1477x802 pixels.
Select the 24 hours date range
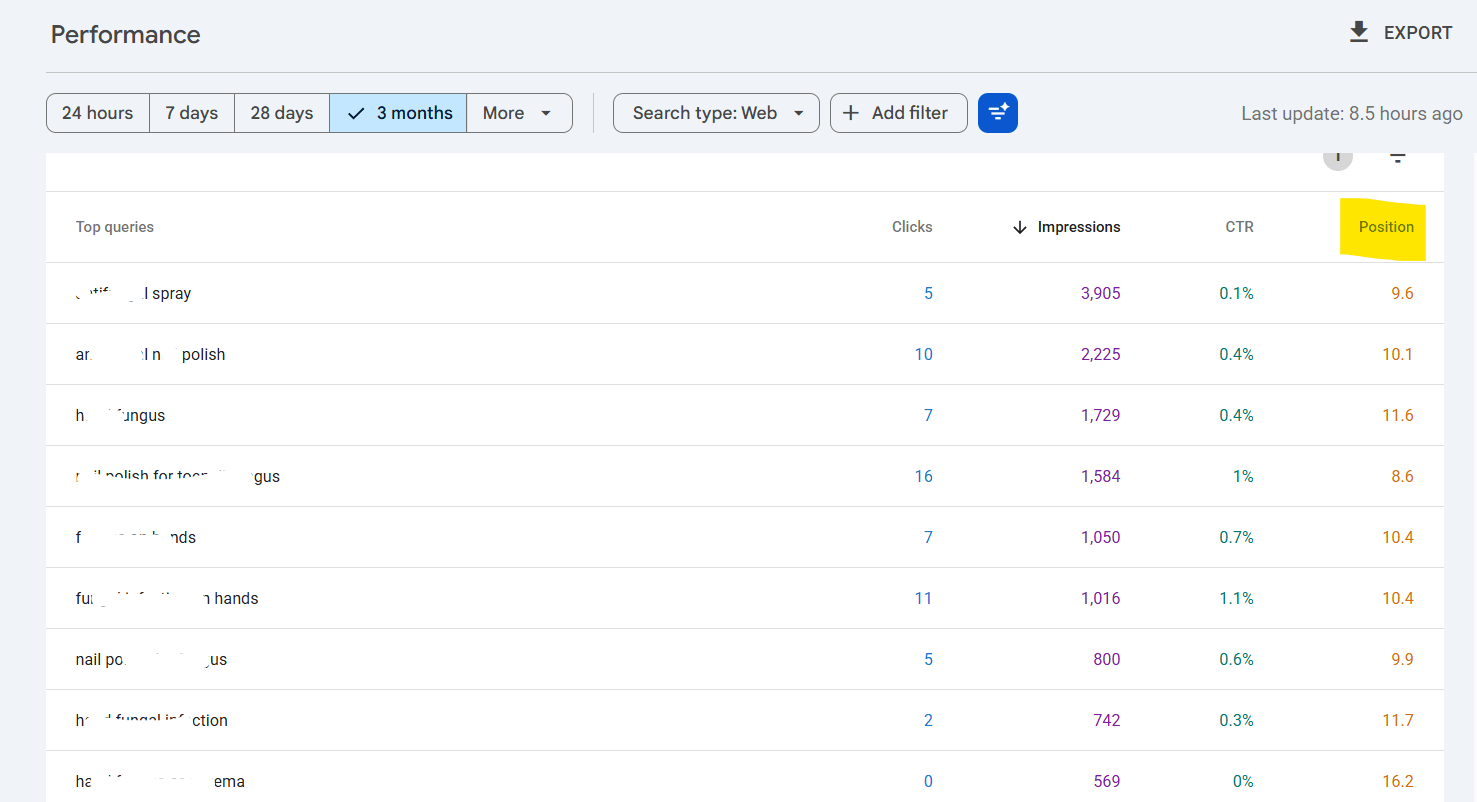pyautogui.click(x=98, y=113)
